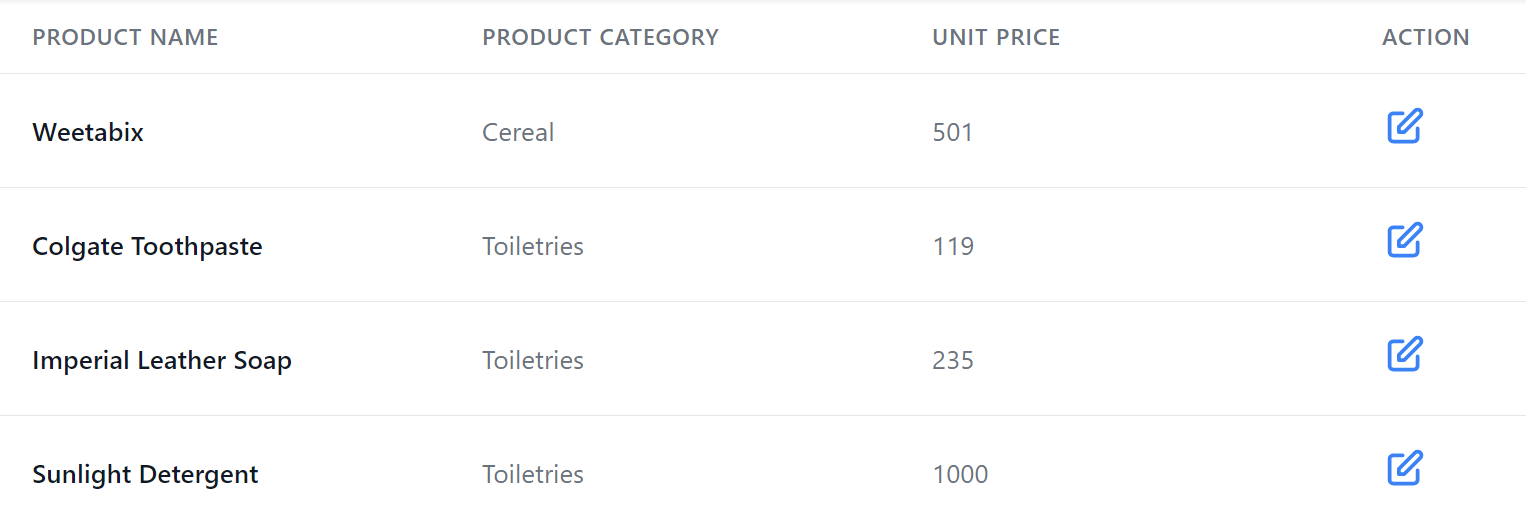Click Toiletries in the Imperial Leather Soap row
The image size is (1526, 527).
(x=533, y=360)
